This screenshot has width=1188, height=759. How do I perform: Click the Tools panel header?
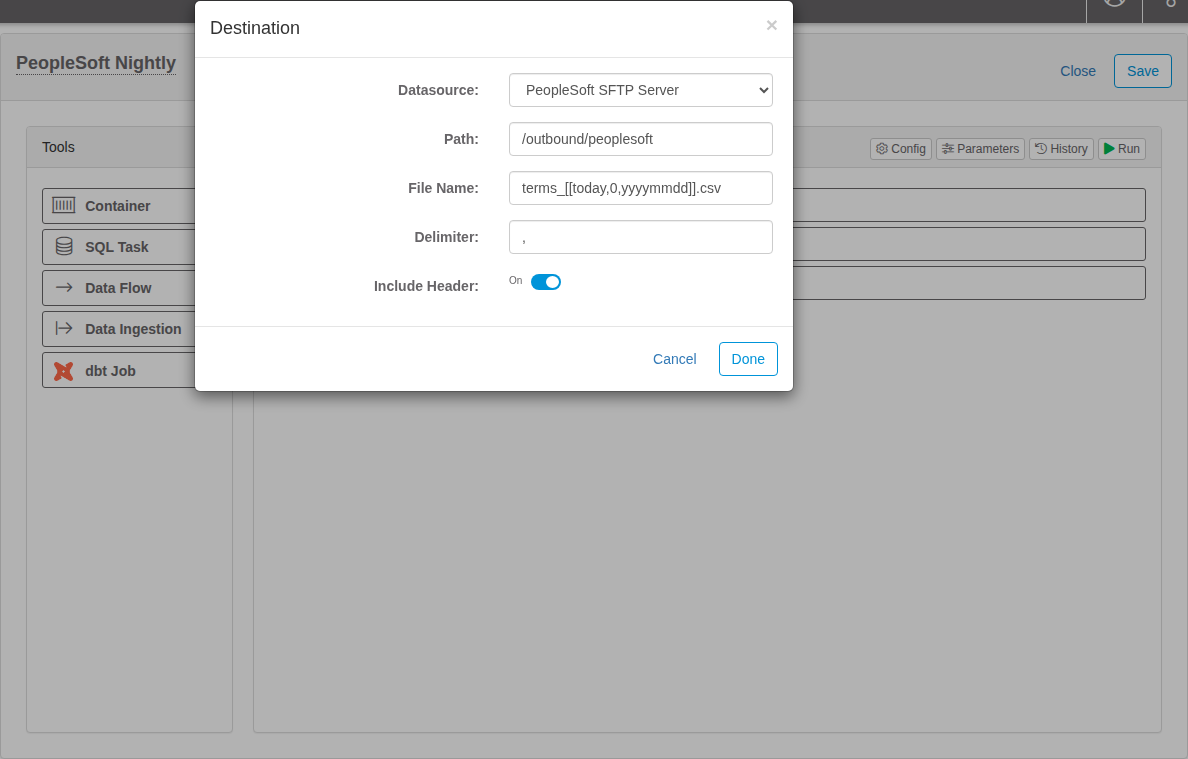[58, 147]
